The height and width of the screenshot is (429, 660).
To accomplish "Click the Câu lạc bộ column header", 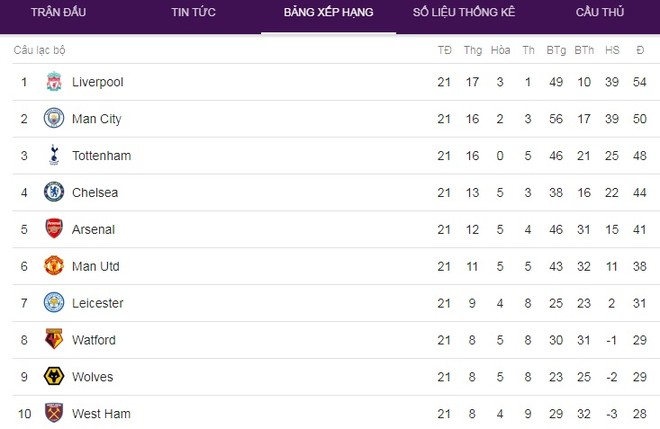I will click(39, 50).
